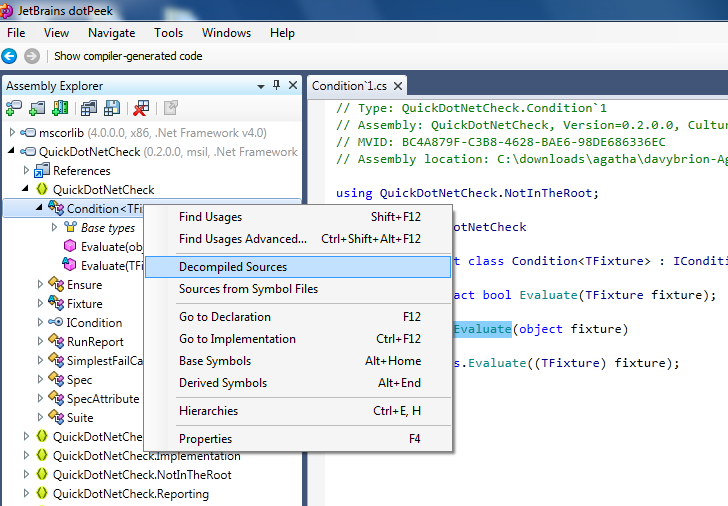Open the File menu
Screen dimensions: 728x506
click(16, 33)
